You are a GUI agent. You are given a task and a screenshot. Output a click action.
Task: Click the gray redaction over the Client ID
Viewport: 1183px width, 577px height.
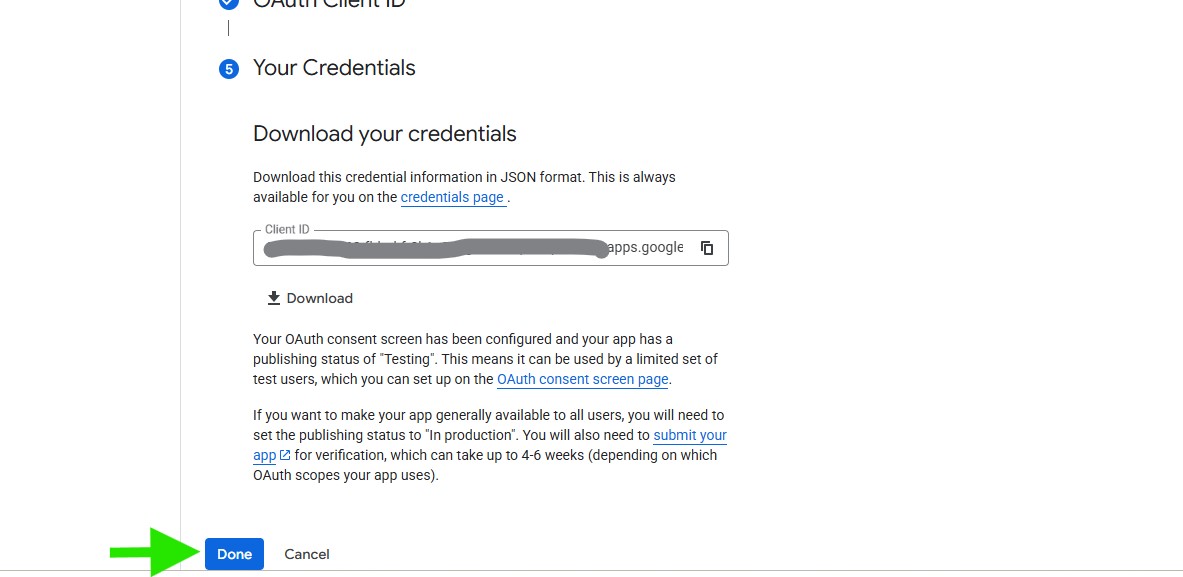[430, 249]
